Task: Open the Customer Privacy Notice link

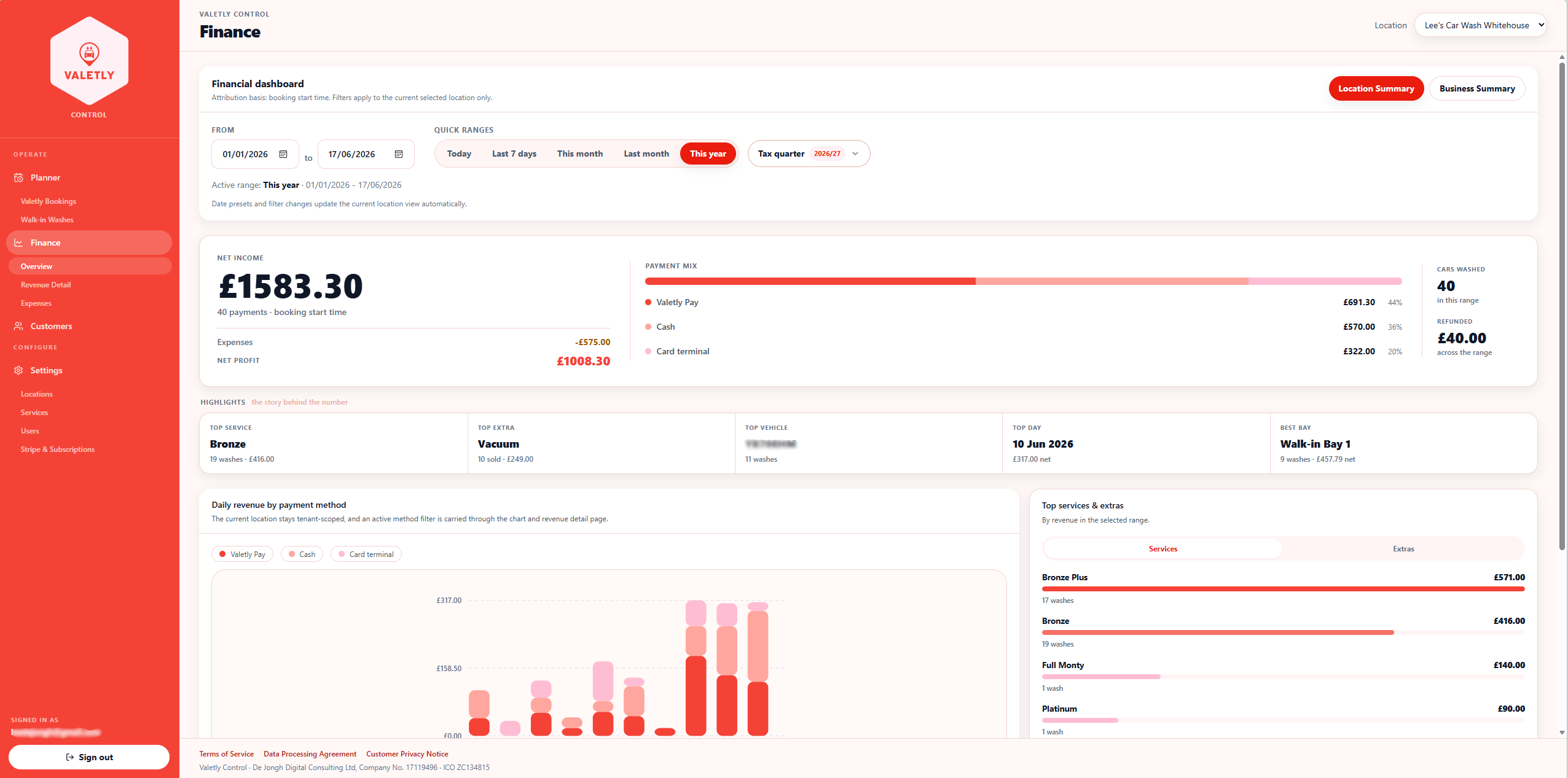Action: (407, 754)
